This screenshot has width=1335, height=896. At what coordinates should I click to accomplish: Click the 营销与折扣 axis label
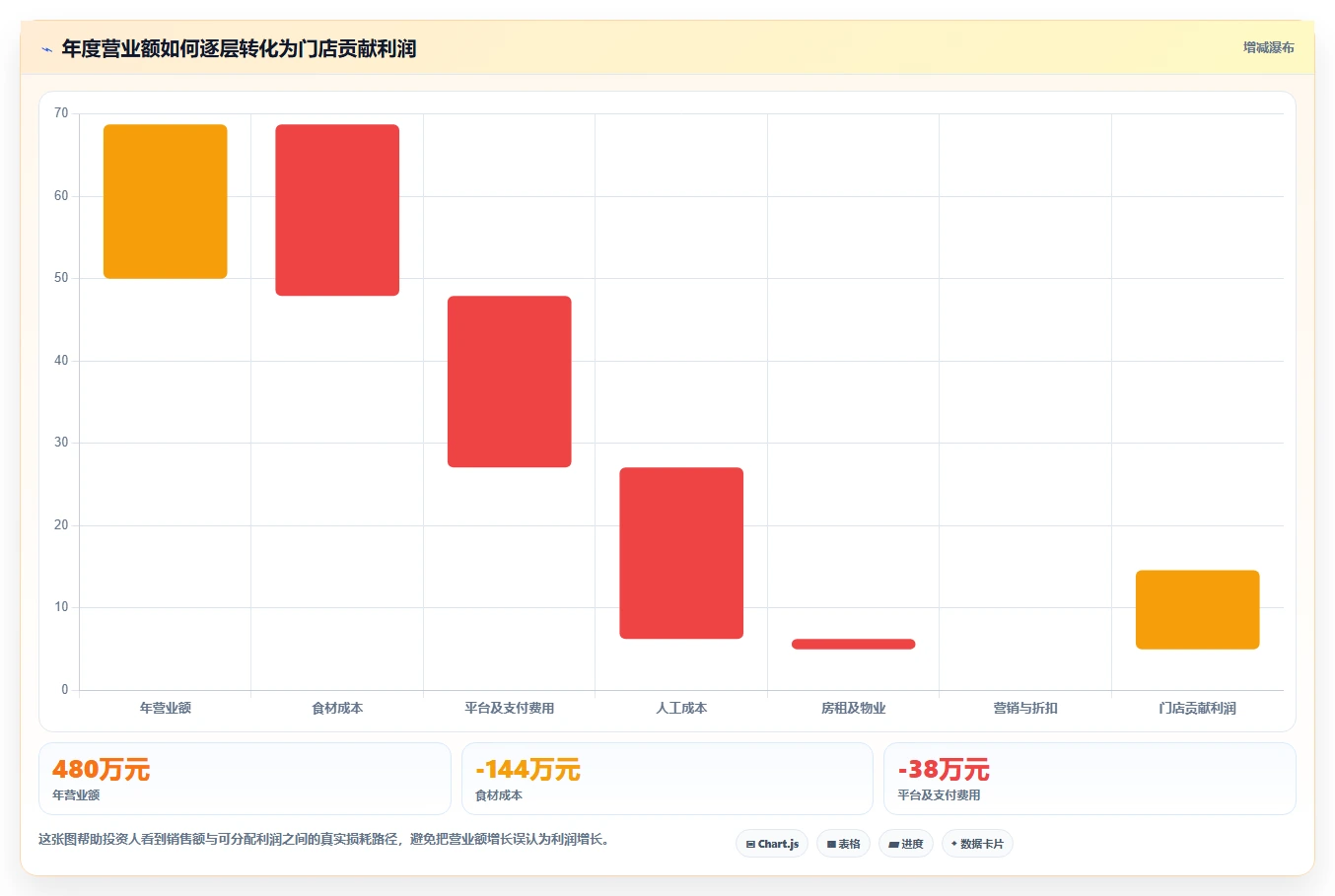(x=1025, y=708)
